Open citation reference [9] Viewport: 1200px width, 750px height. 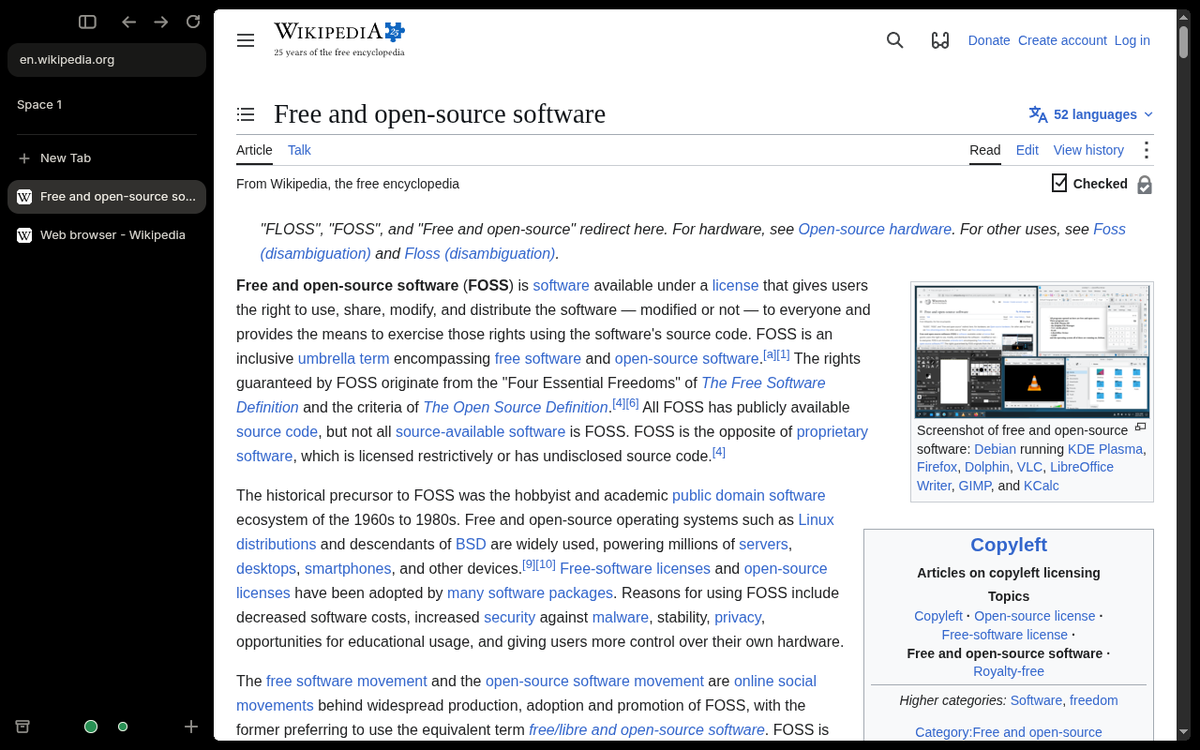(x=529, y=564)
